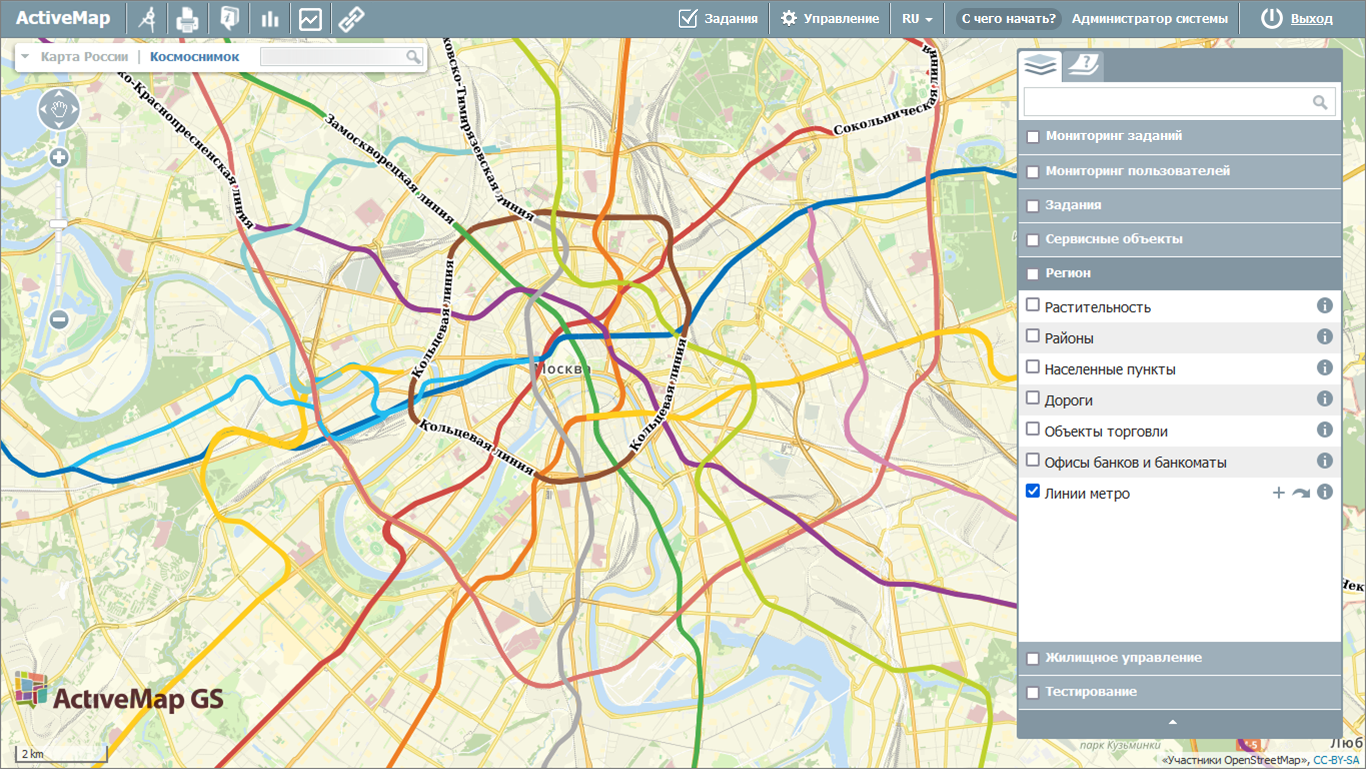The width and height of the screenshot is (1366, 769).
Task: Enable the Районы layer checkbox
Action: point(1034,337)
